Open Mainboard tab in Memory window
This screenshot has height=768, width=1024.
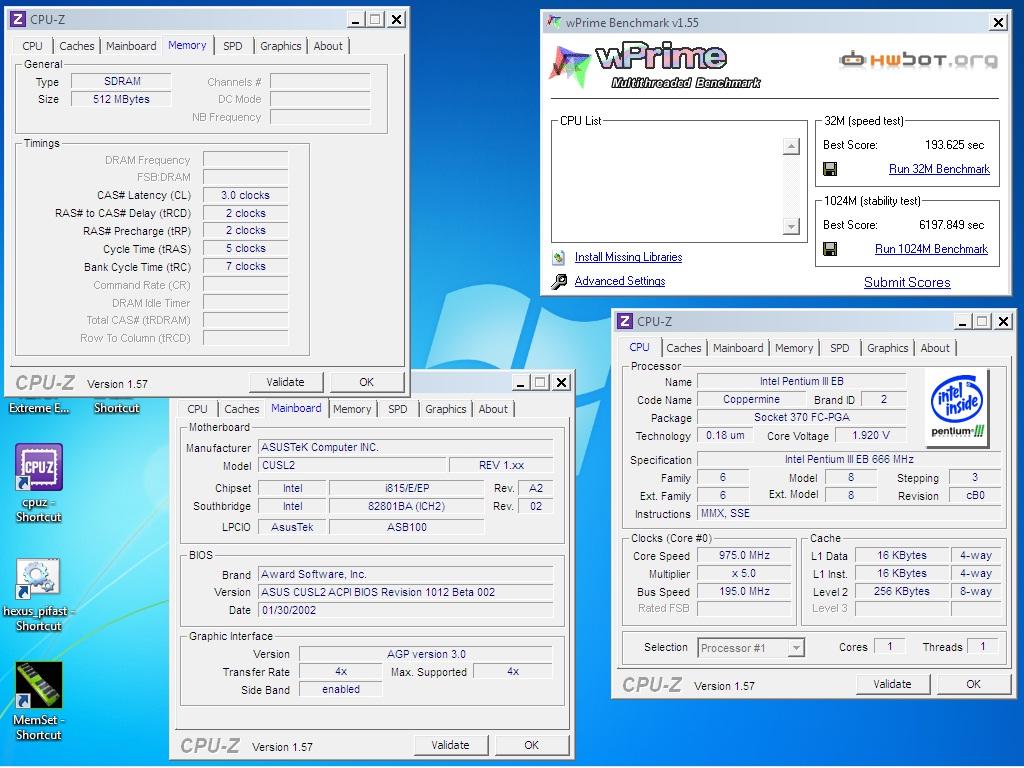point(131,46)
